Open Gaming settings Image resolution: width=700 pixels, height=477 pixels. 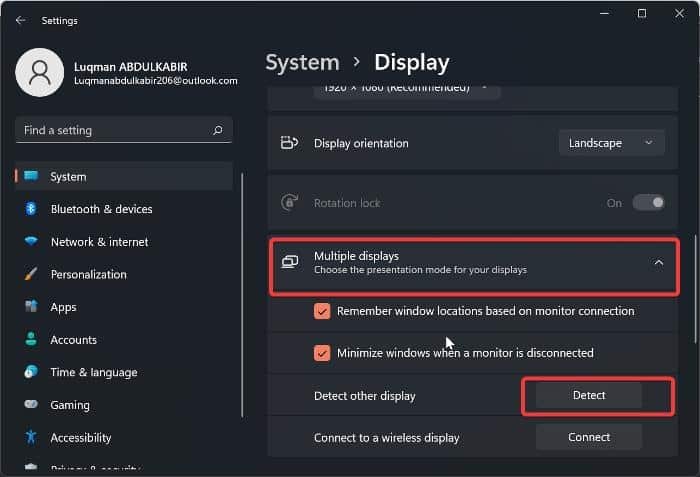coord(124,405)
